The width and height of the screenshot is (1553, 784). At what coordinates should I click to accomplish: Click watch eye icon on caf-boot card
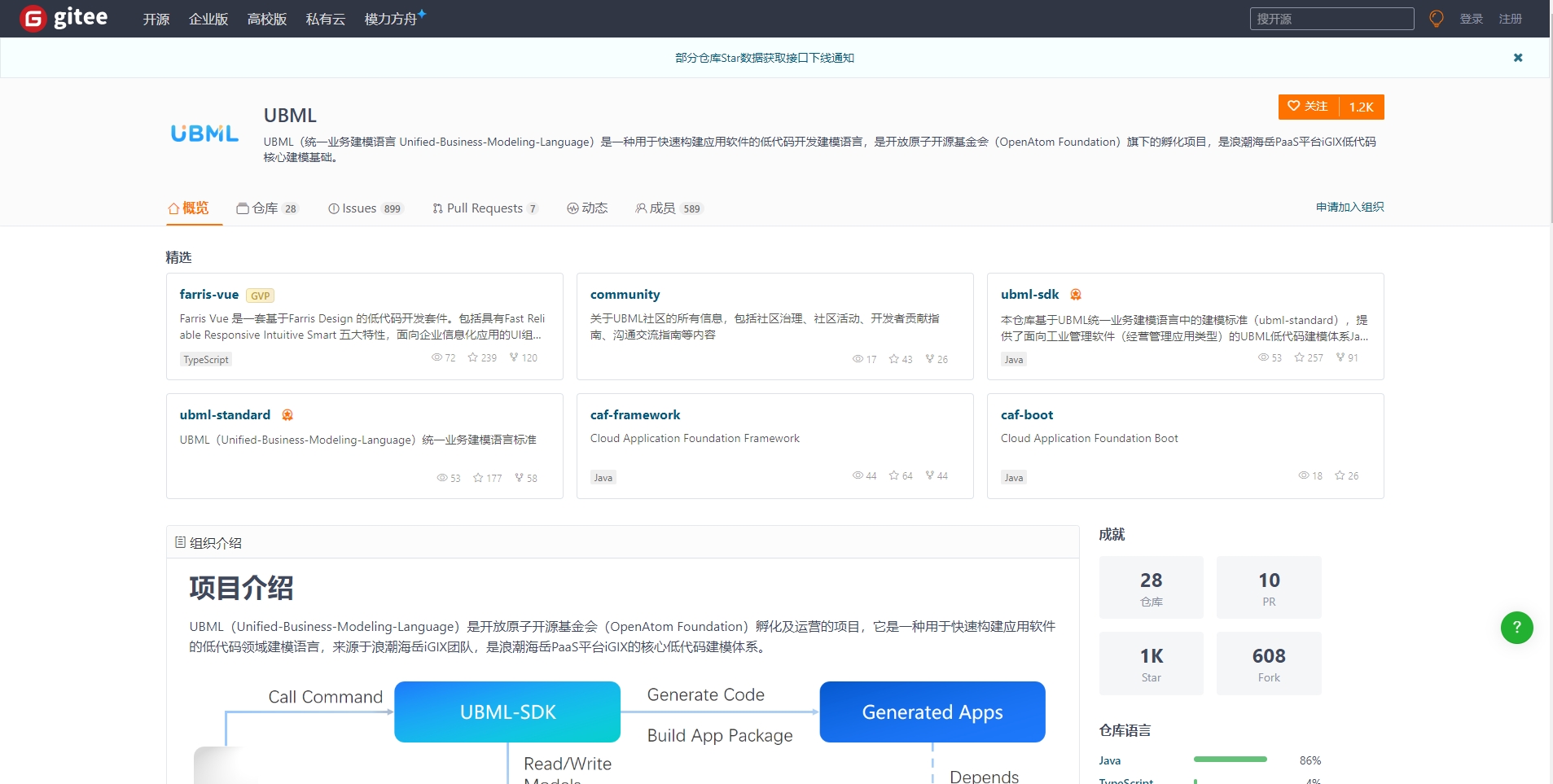coord(1304,475)
